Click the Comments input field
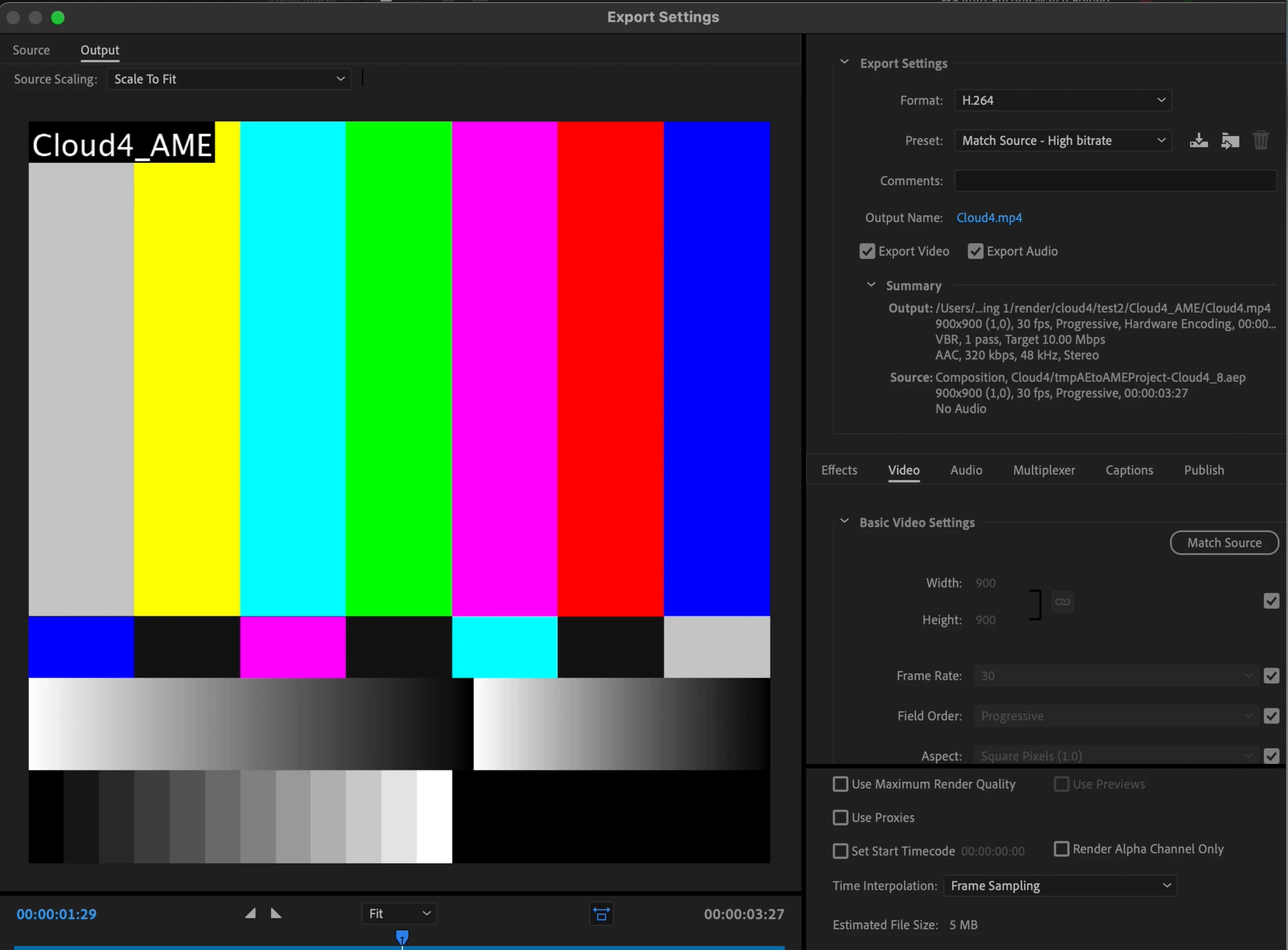 pyautogui.click(x=1115, y=181)
